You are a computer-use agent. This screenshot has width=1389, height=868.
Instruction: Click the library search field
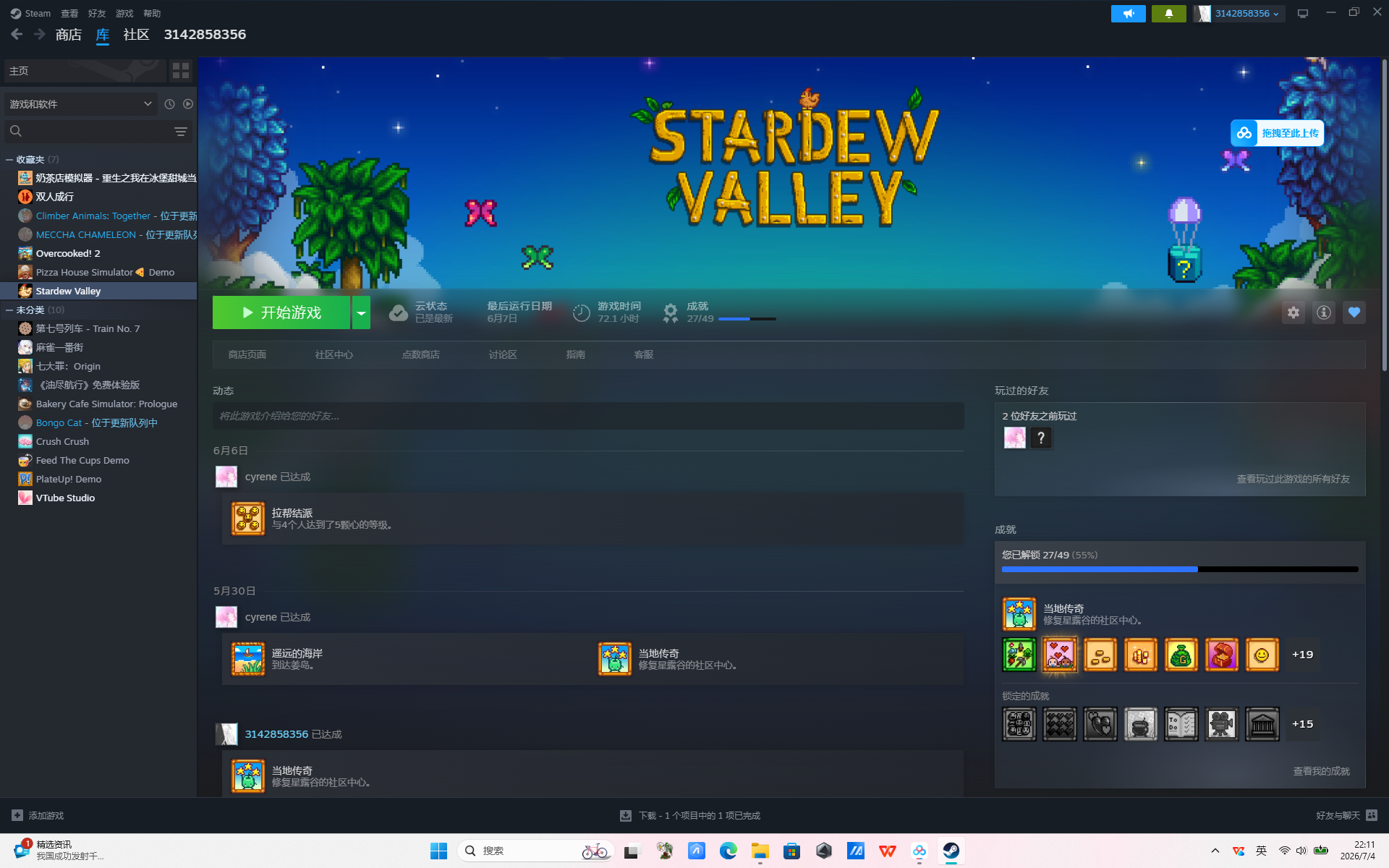(x=87, y=131)
